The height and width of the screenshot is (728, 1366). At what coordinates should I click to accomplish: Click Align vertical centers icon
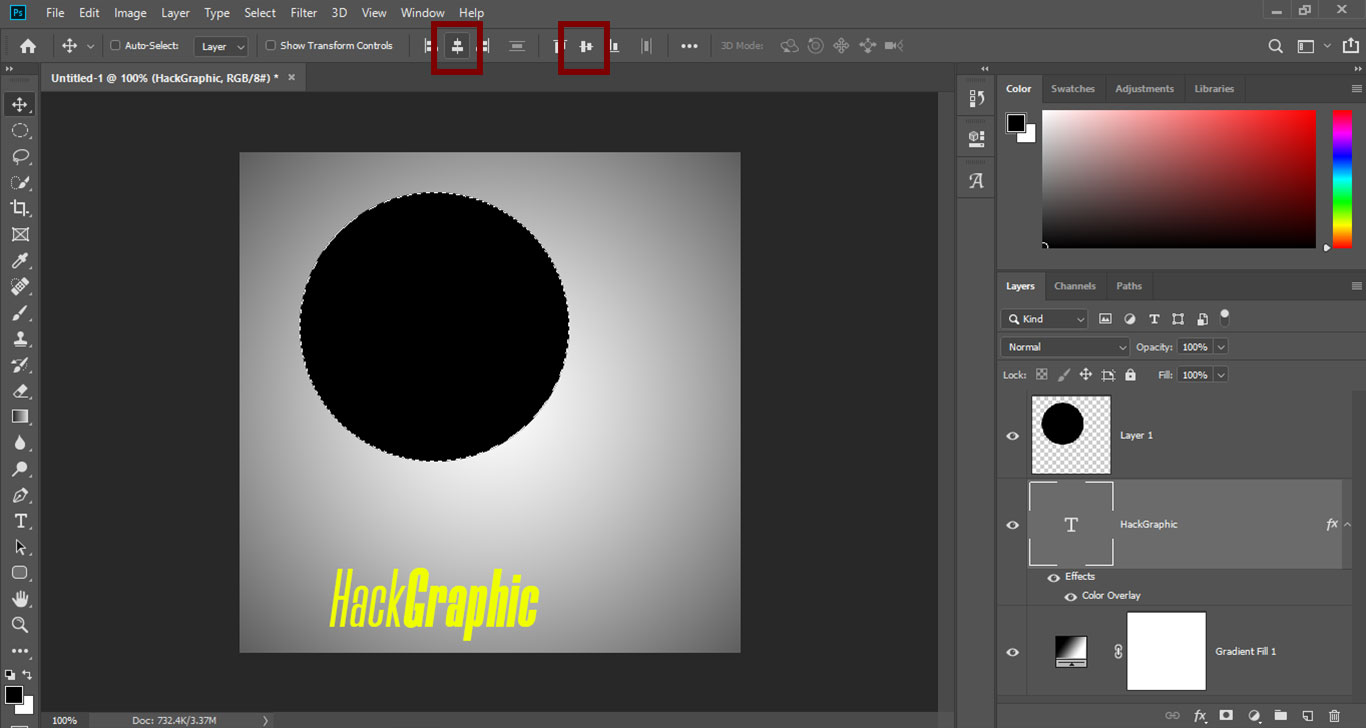coord(586,46)
